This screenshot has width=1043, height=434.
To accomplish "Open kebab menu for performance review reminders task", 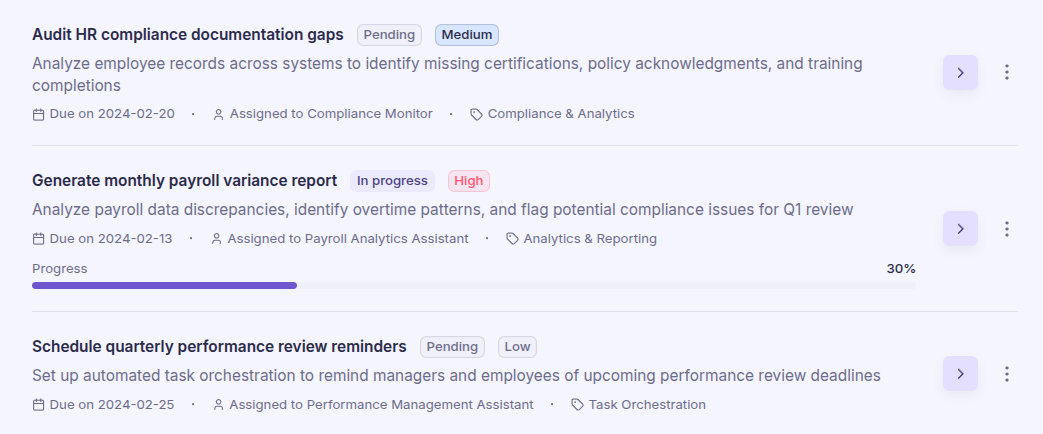I will 1007,374.
